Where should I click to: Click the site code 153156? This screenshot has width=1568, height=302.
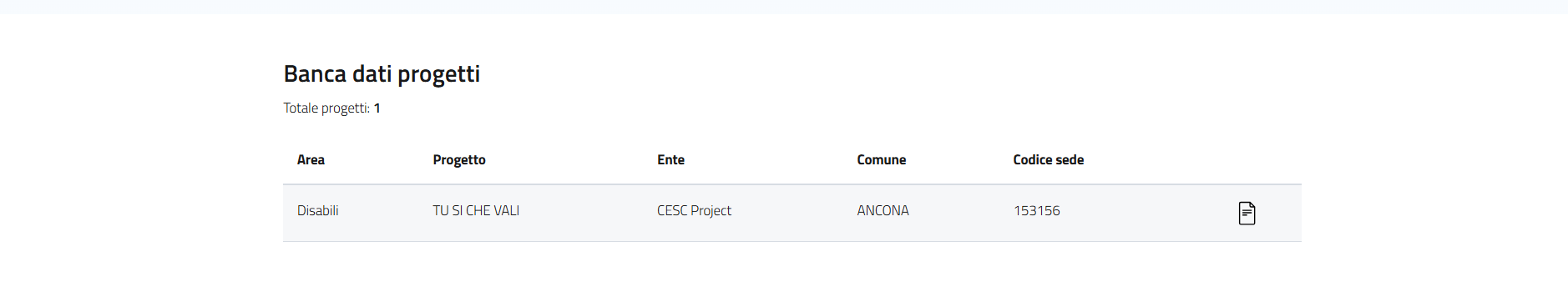(x=1036, y=210)
